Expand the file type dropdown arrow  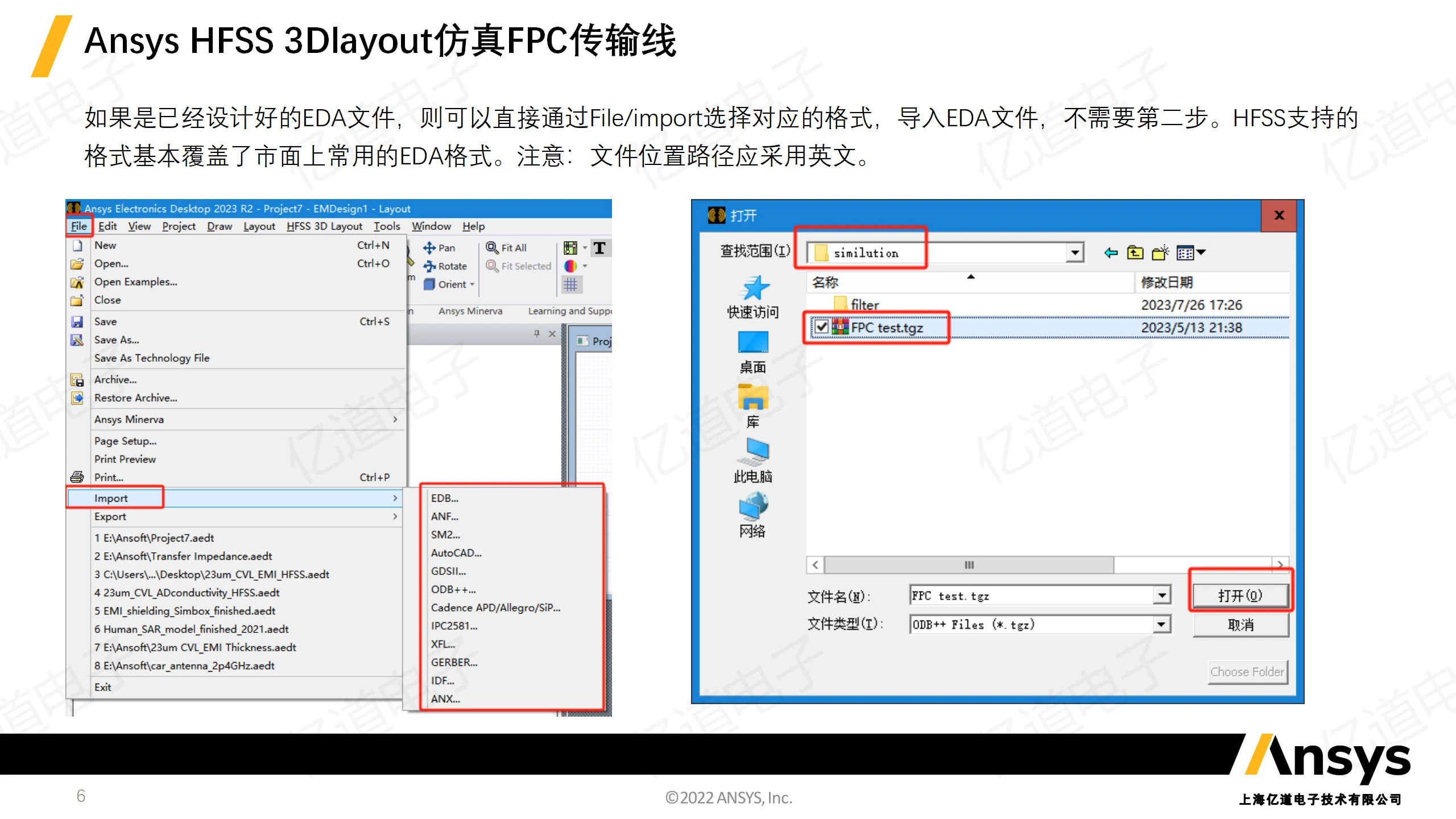click(x=1163, y=624)
